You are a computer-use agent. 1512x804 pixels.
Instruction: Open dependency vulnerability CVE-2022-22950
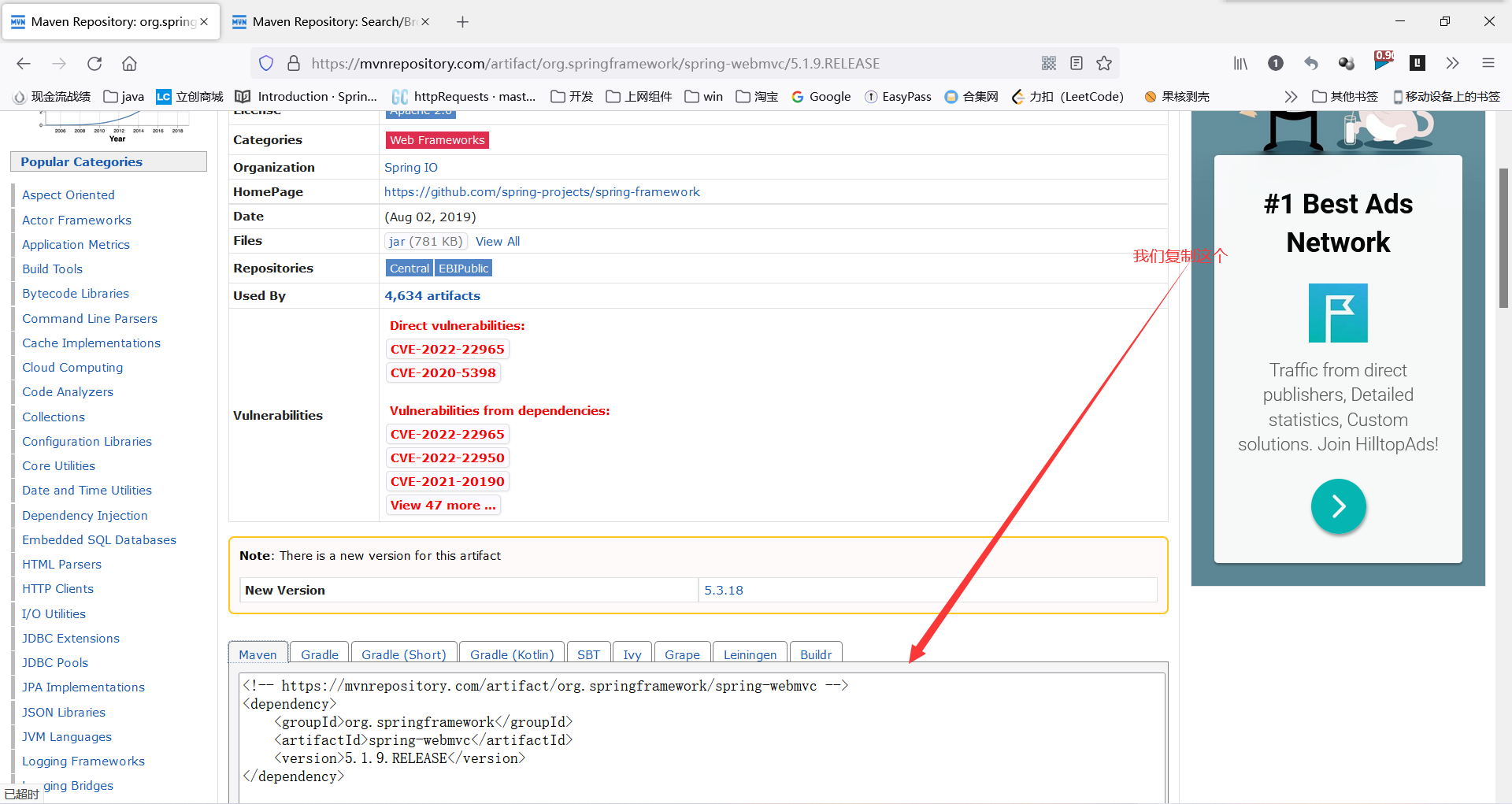(x=447, y=458)
